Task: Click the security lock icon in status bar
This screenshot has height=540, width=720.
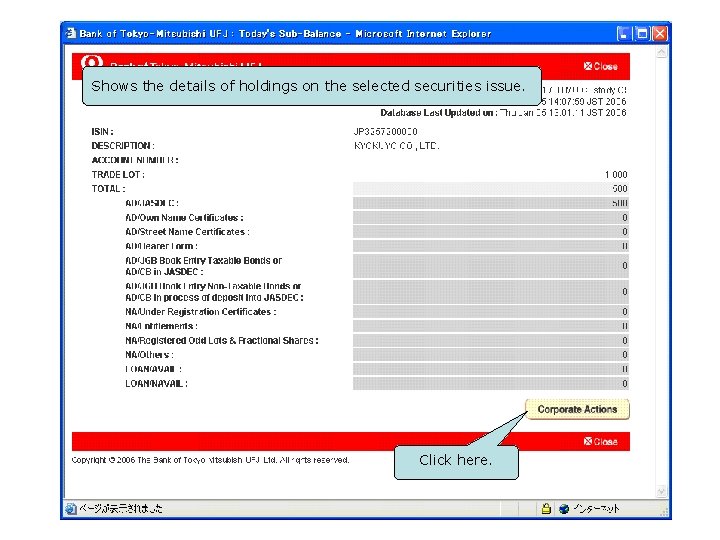Action: point(546,508)
